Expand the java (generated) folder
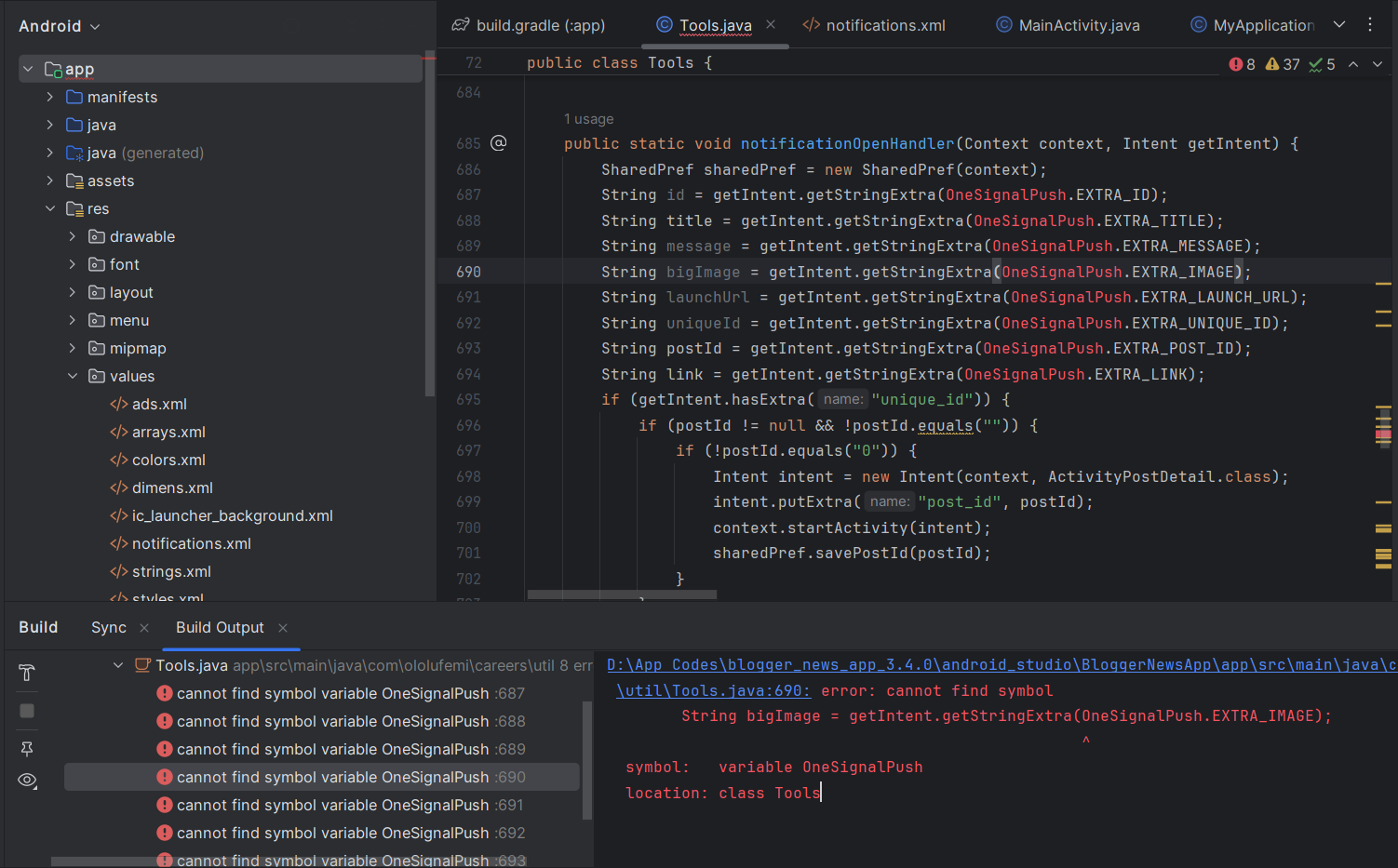The width and height of the screenshot is (1398, 868). click(50, 153)
